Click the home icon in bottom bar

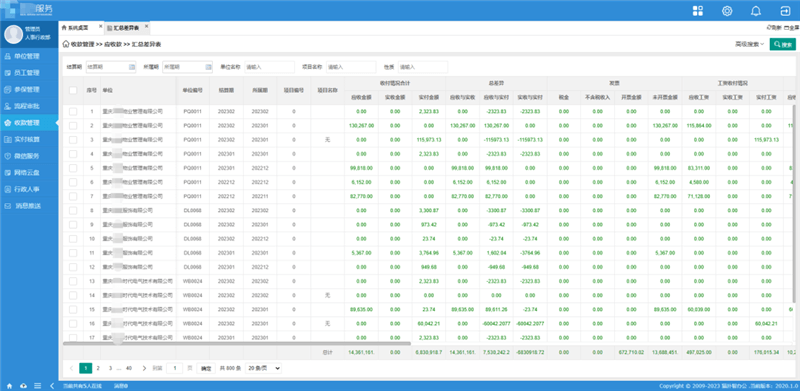pos(9,386)
